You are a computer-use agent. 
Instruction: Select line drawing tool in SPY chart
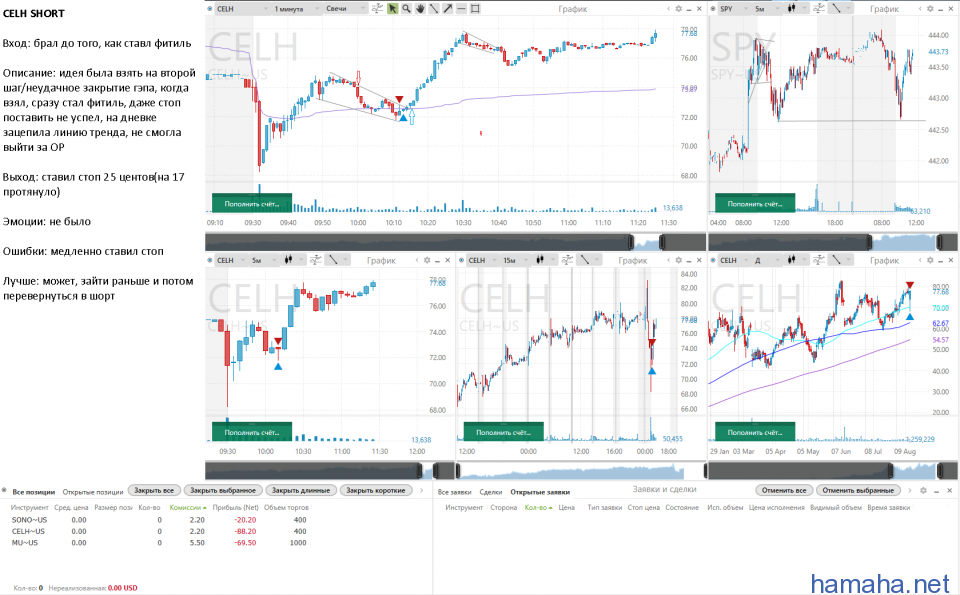pyautogui.click(x=836, y=9)
